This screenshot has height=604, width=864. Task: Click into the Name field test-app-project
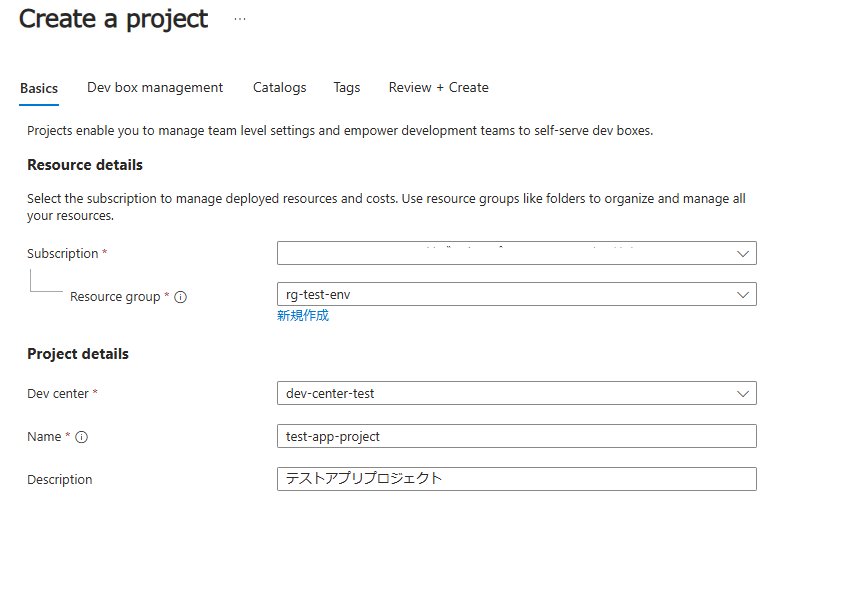pos(516,436)
